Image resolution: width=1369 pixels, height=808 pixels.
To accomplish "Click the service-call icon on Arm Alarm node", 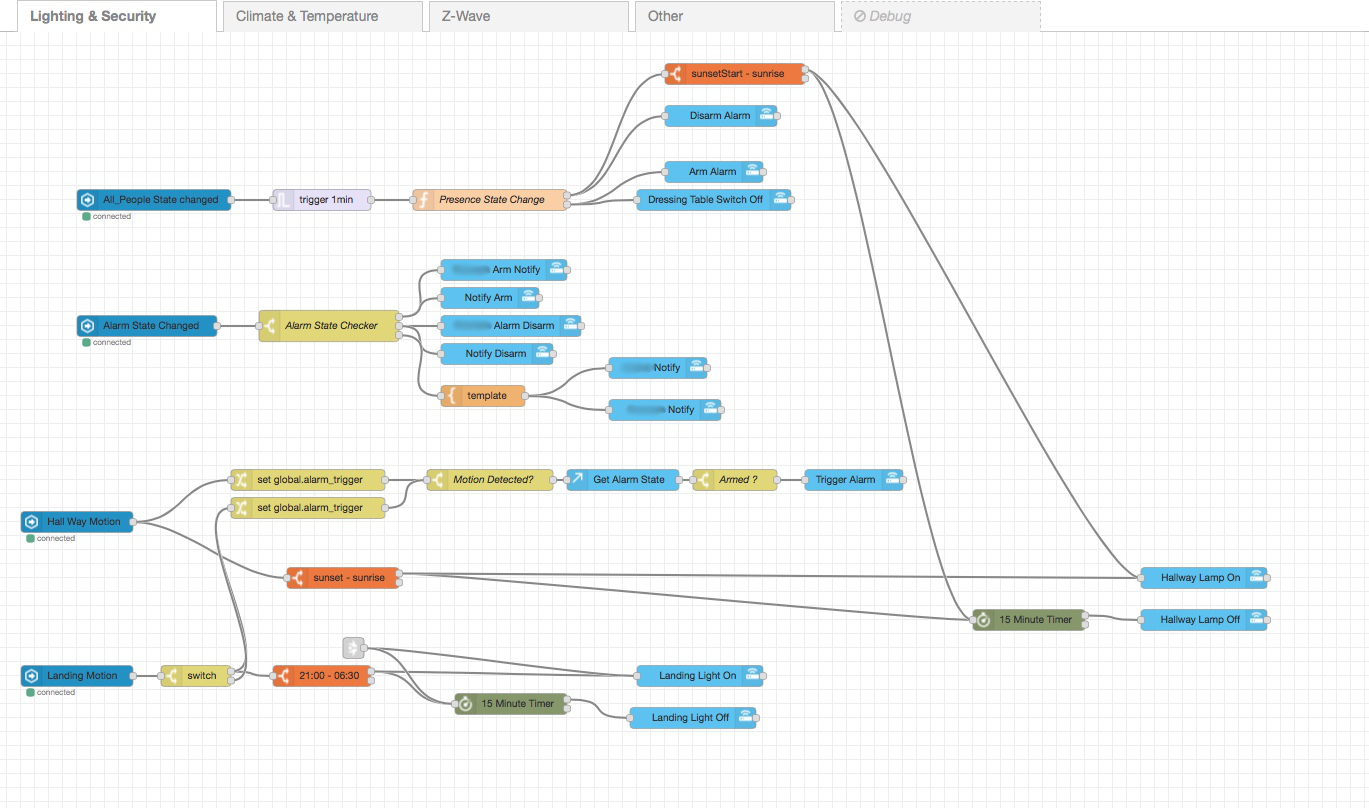I will click(x=752, y=172).
